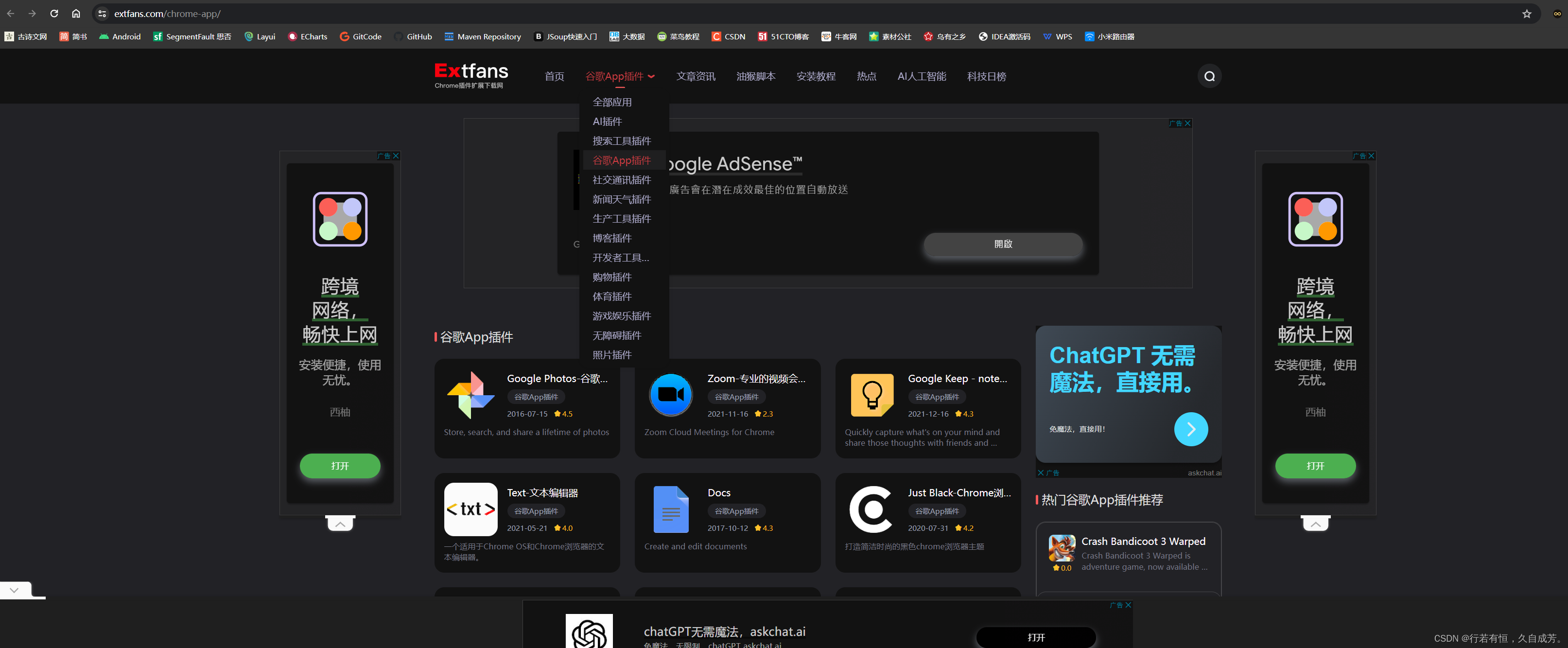
Task: Click the green 打开 button in the left ad
Action: (340, 466)
